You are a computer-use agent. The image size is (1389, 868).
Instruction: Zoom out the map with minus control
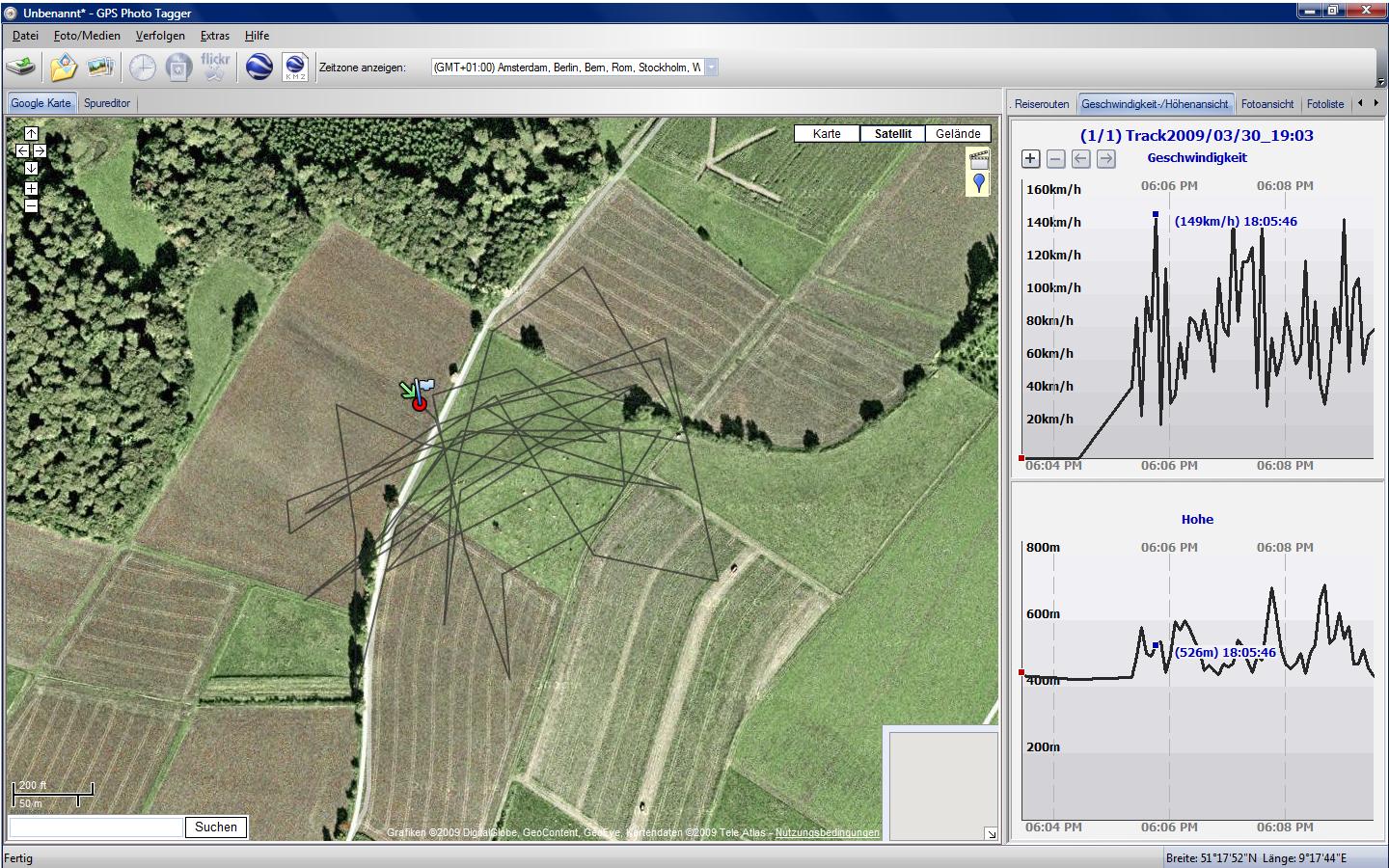click(31, 205)
